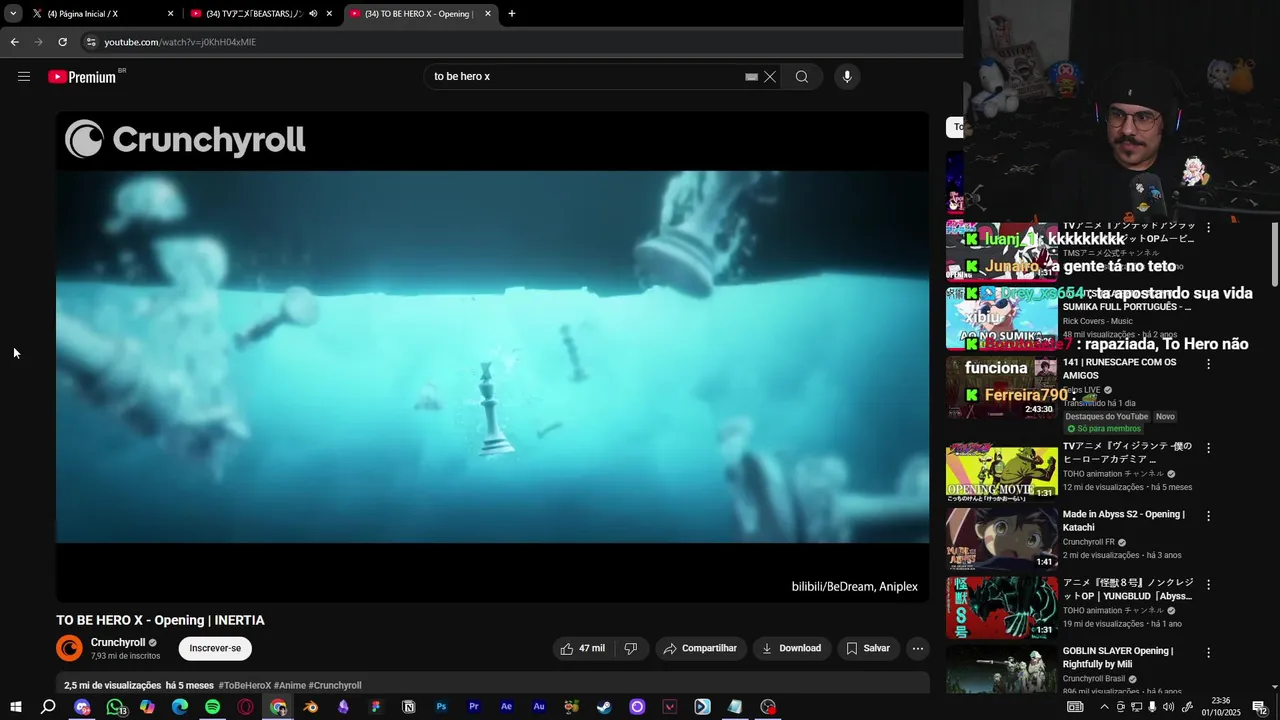Open Blender from the taskbar
This screenshot has width=1280, height=720.
tap(311, 707)
